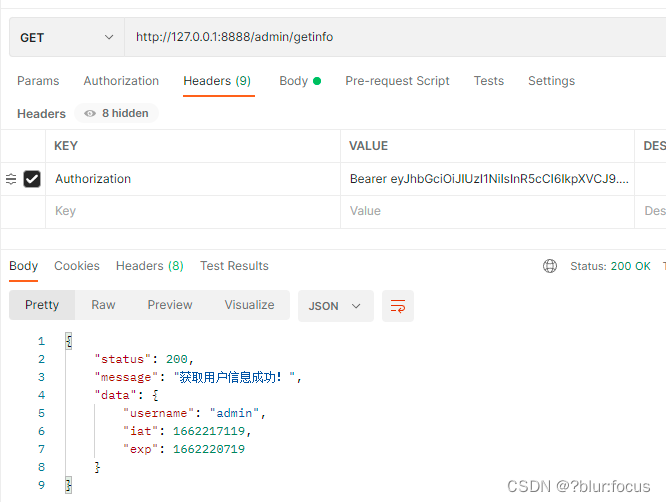Show the 8 hidden headers

click(x=116, y=113)
